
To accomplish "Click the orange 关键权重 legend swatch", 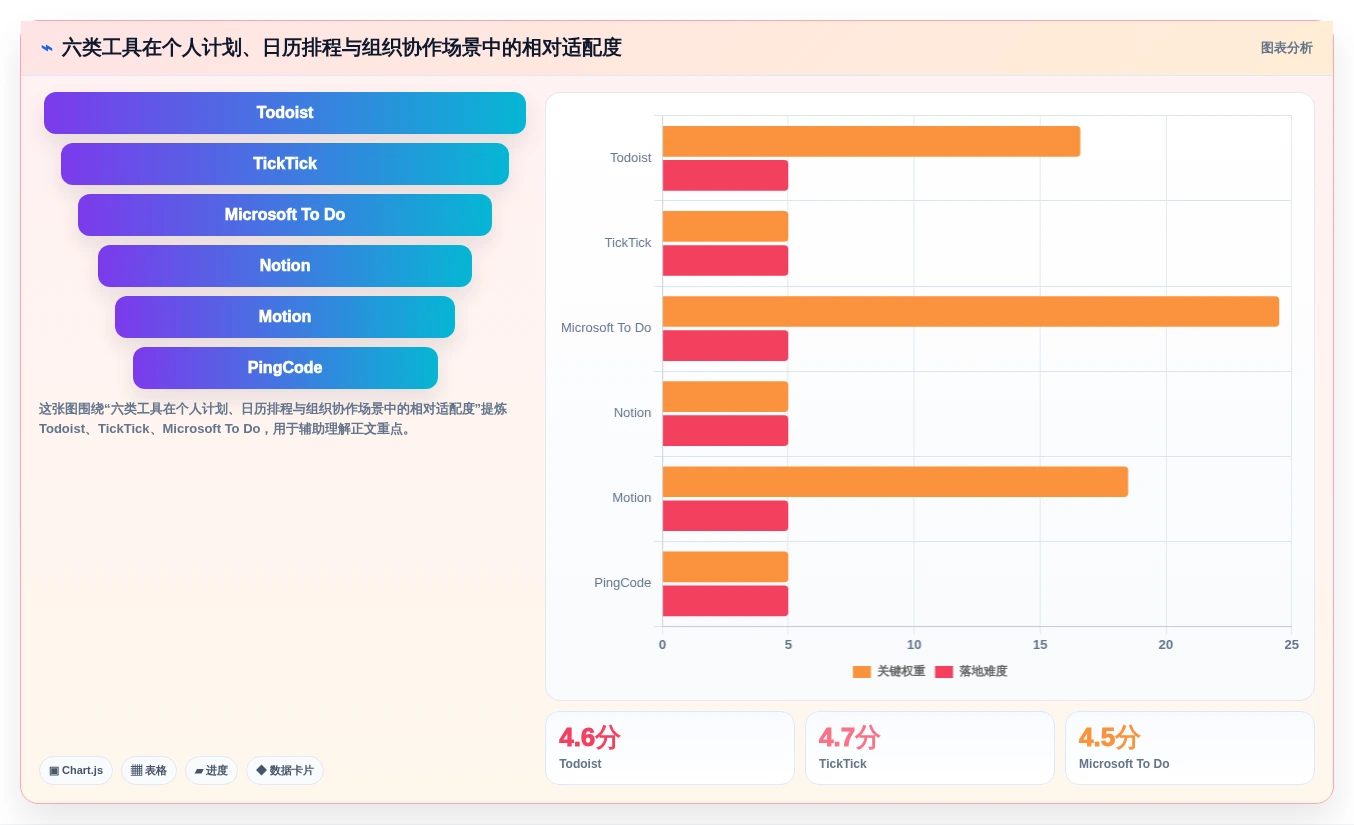I will [x=862, y=672].
